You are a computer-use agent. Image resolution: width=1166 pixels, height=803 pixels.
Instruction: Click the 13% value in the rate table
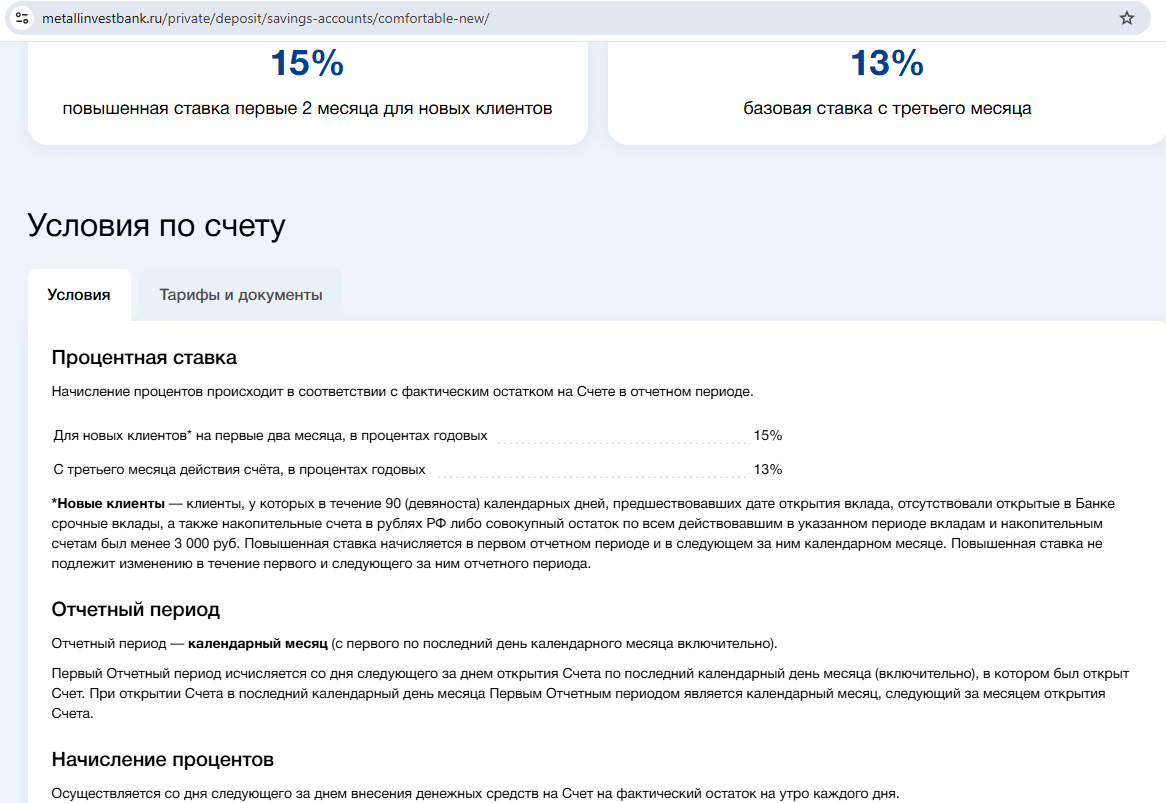click(768, 470)
